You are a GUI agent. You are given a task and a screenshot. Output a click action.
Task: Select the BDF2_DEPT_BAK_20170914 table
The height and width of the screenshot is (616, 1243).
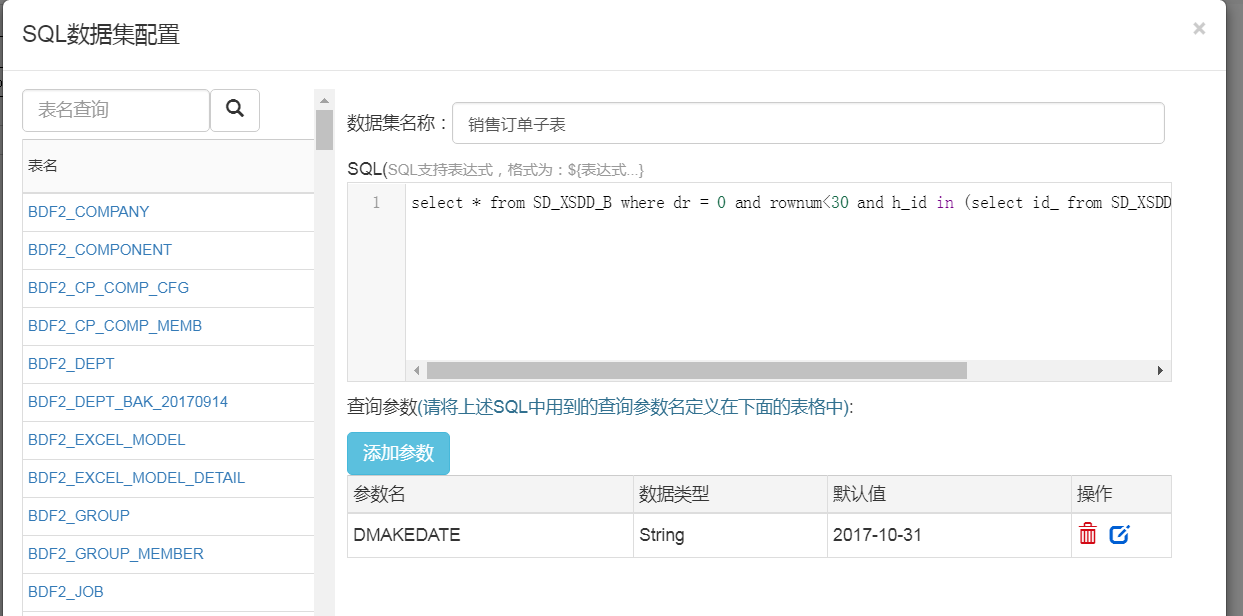[124, 402]
